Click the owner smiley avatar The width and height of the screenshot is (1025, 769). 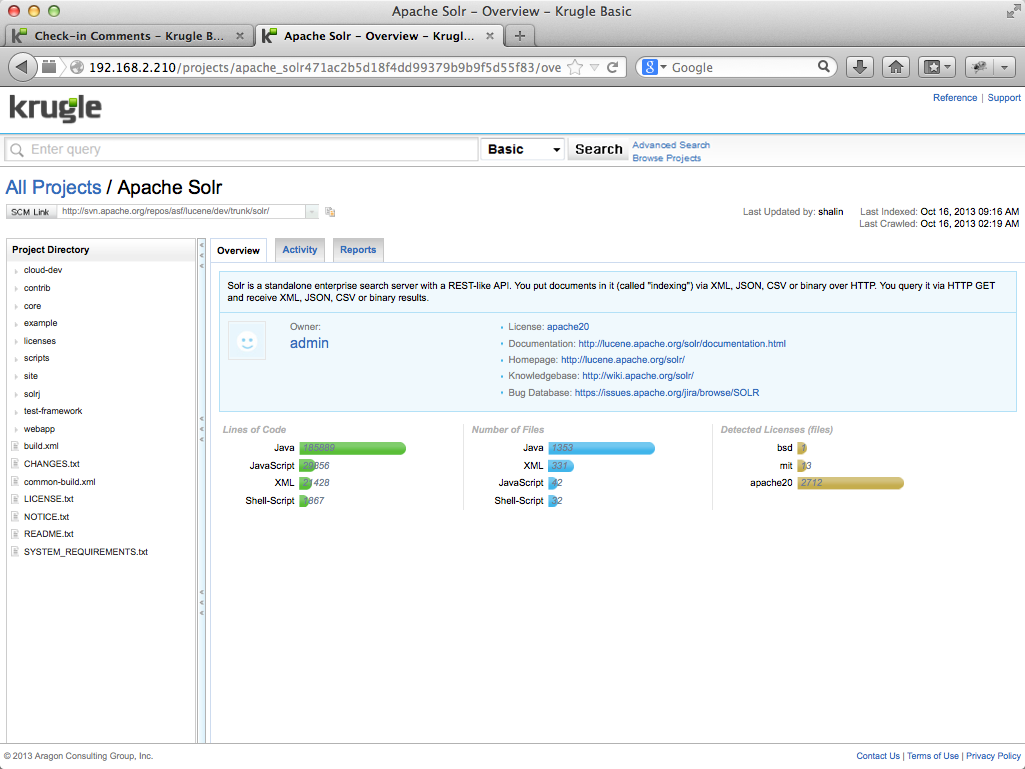(x=247, y=341)
